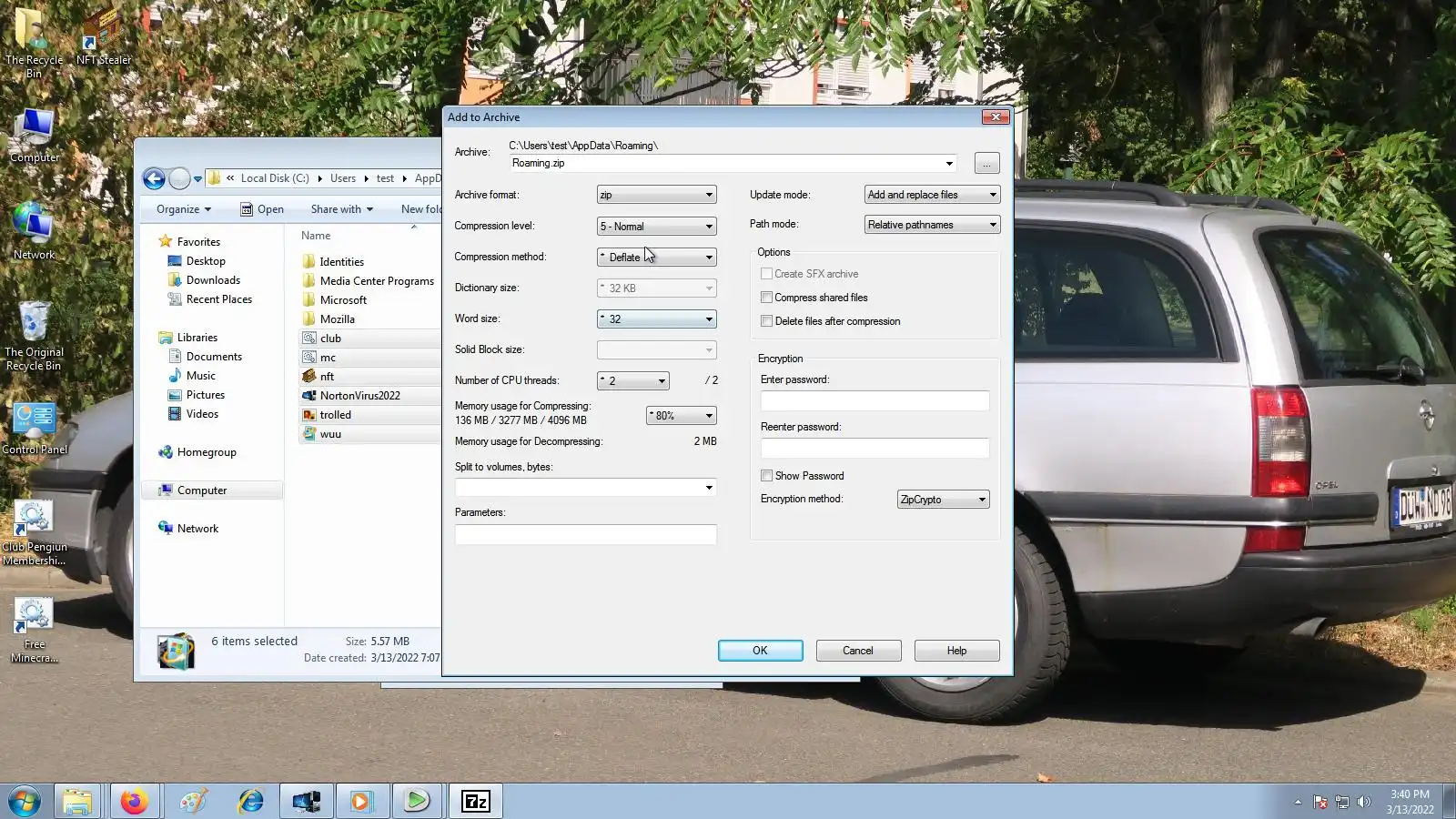
Task: Select Downloads in the navigation pane
Action: click(x=213, y=280)
